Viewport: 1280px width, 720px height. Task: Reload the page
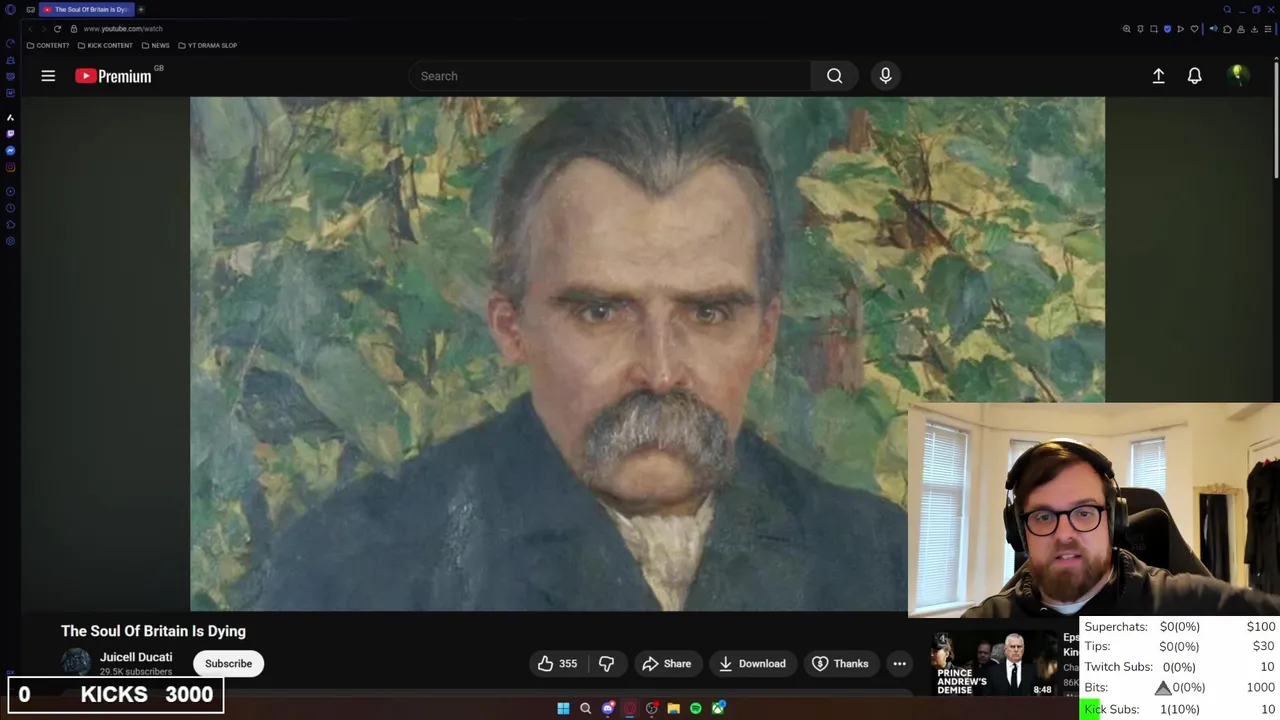57,29
